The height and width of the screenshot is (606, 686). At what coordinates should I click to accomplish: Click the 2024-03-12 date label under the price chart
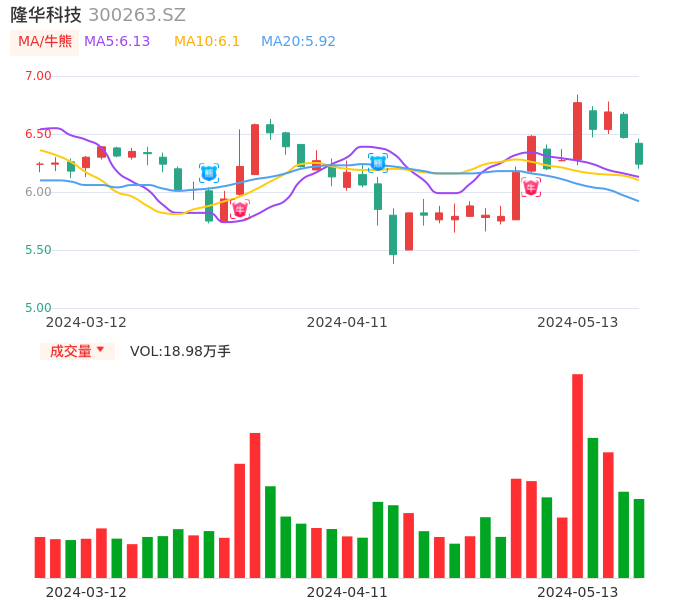(86, 322)
